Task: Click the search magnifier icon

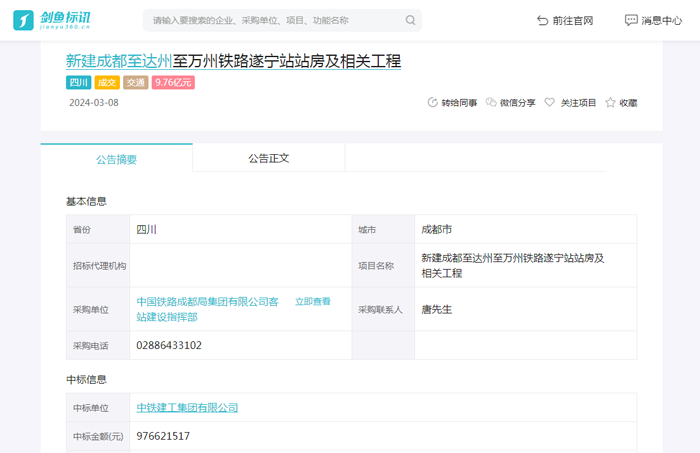Action: (410, 20)
